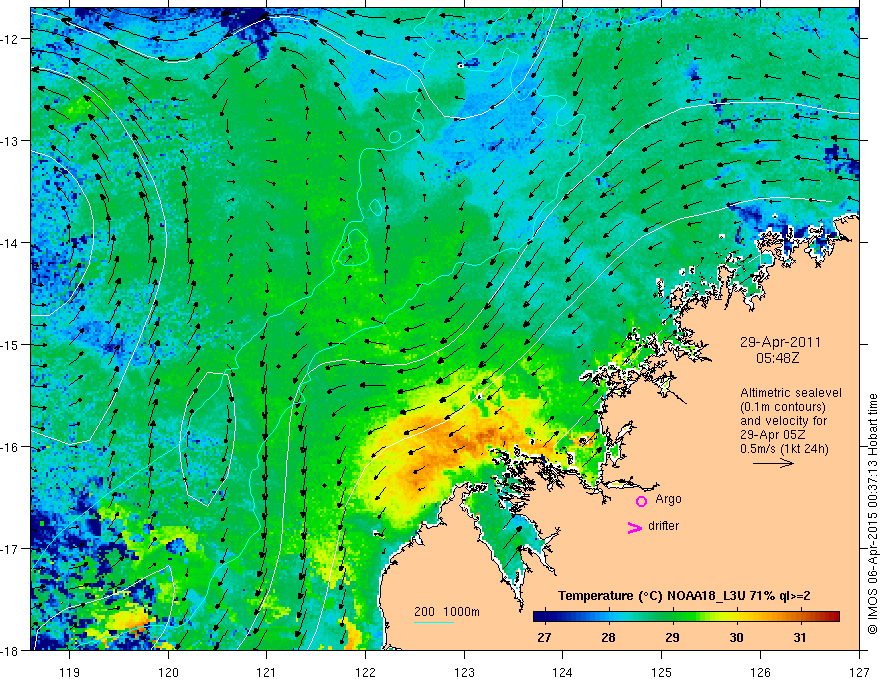Click the cyan 200 1000m depth contour line
This screenshot has height=680, width=880.
434,622
